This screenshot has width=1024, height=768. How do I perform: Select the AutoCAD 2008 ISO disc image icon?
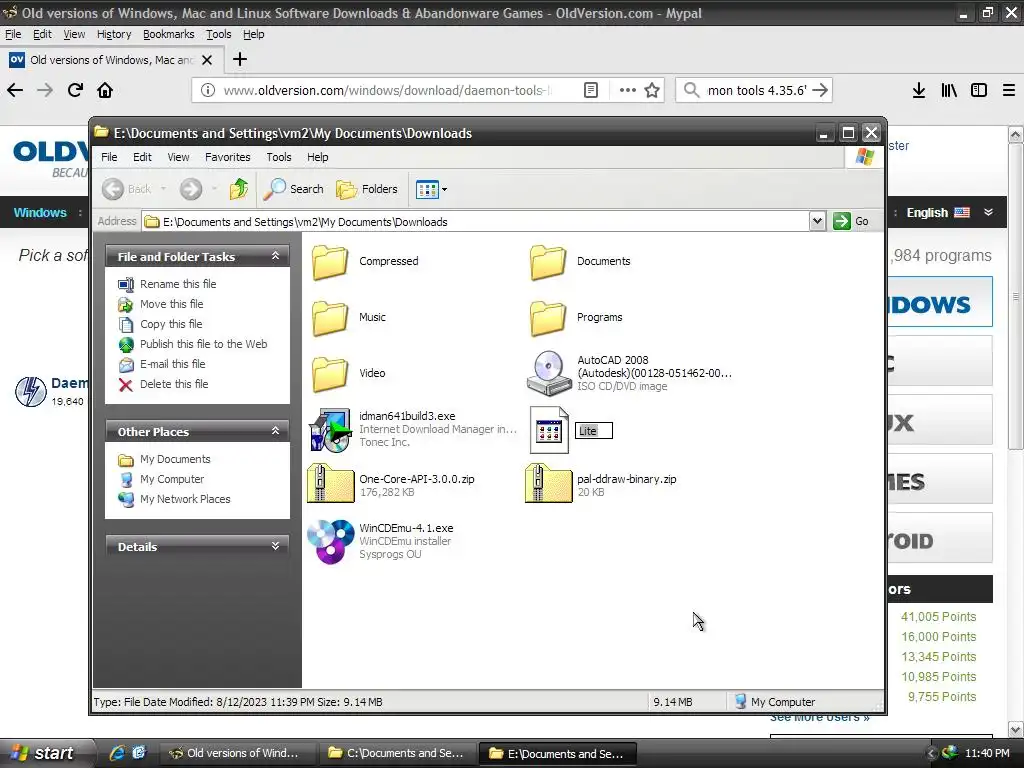click(549, 373)
